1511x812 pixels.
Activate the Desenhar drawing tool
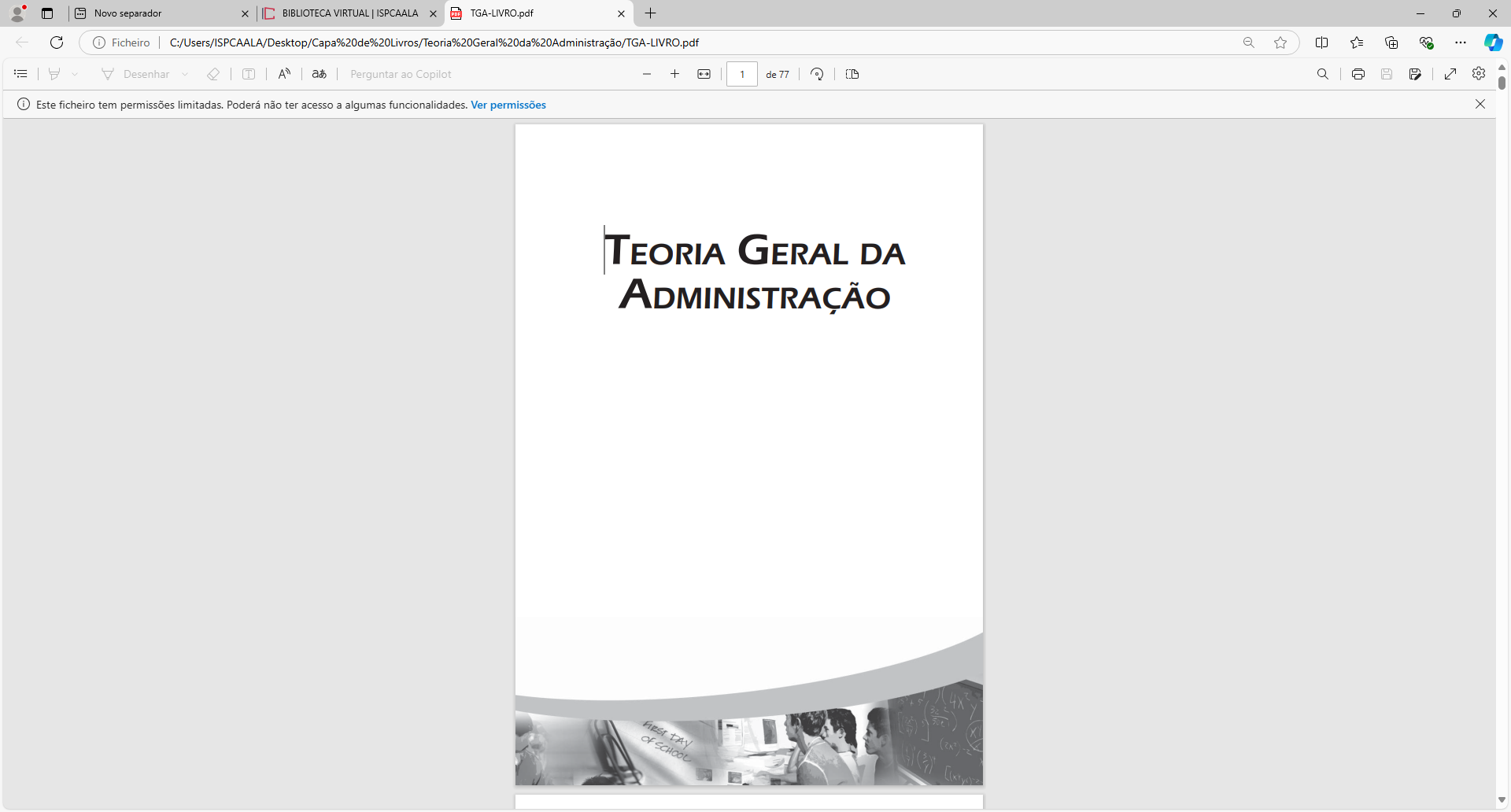point(138,73)
